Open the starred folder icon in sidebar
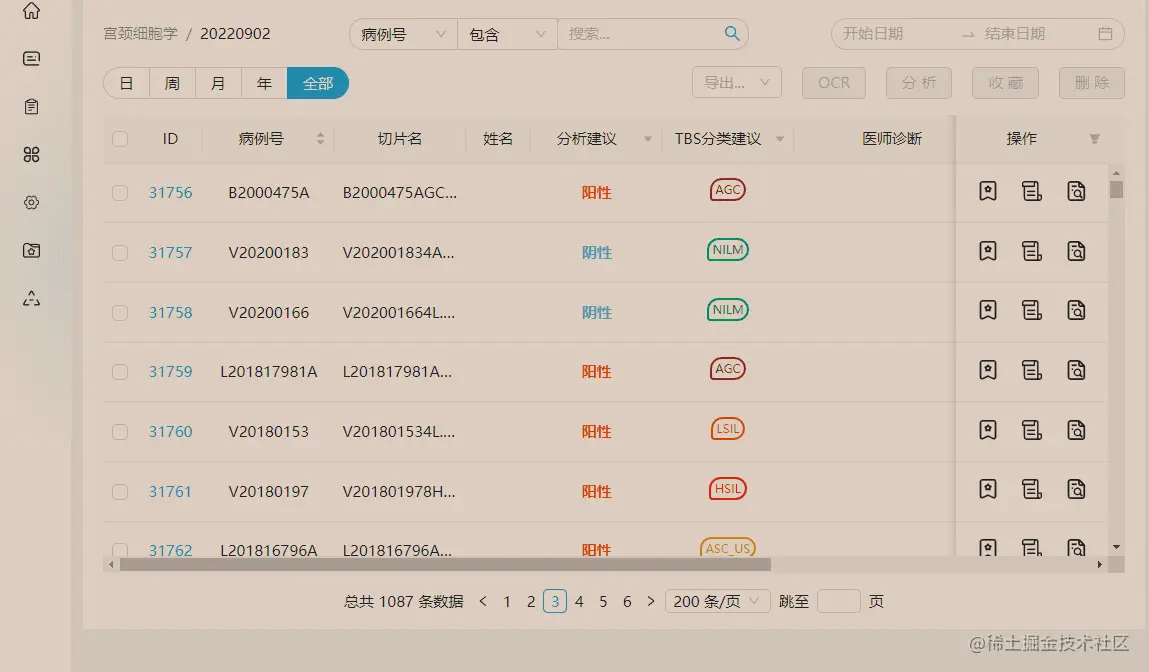This screenshot has height=672, width=1149. (x=30, y=250)
